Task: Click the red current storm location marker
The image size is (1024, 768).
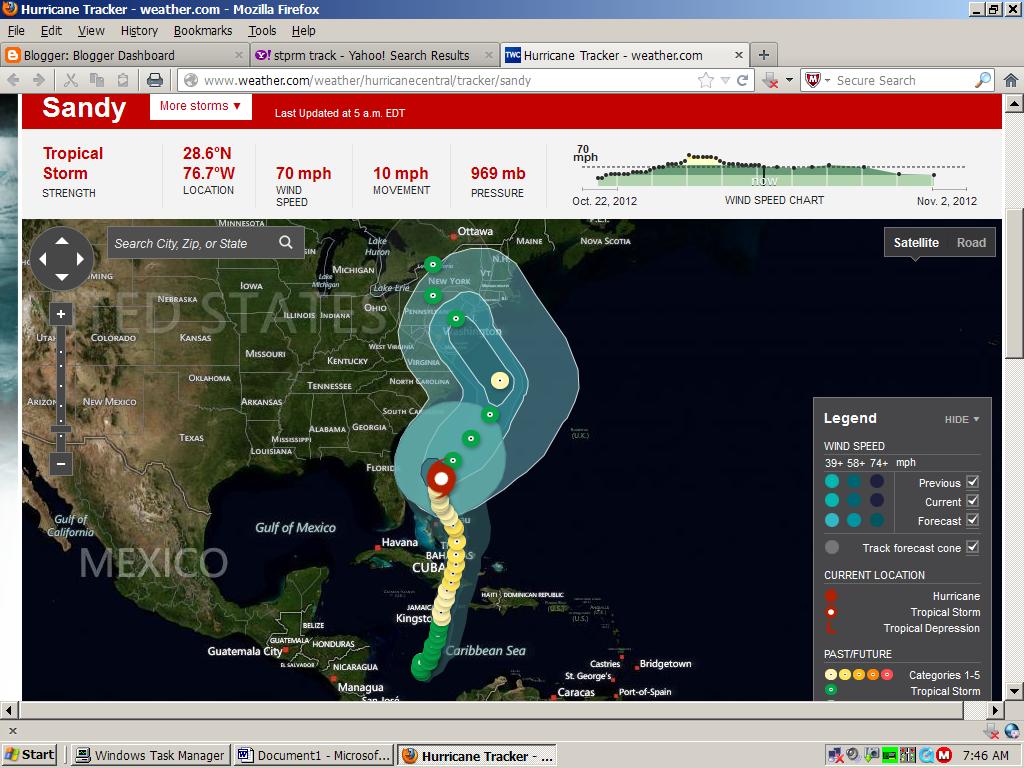Action: [441, 479]
